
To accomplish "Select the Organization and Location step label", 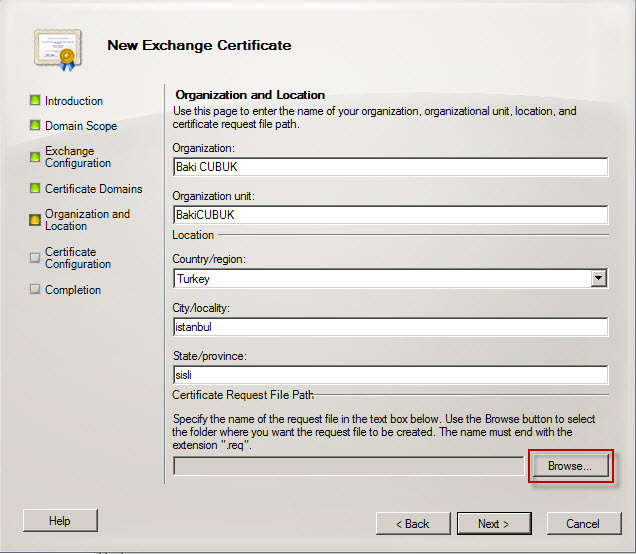I will coord(87,220).
